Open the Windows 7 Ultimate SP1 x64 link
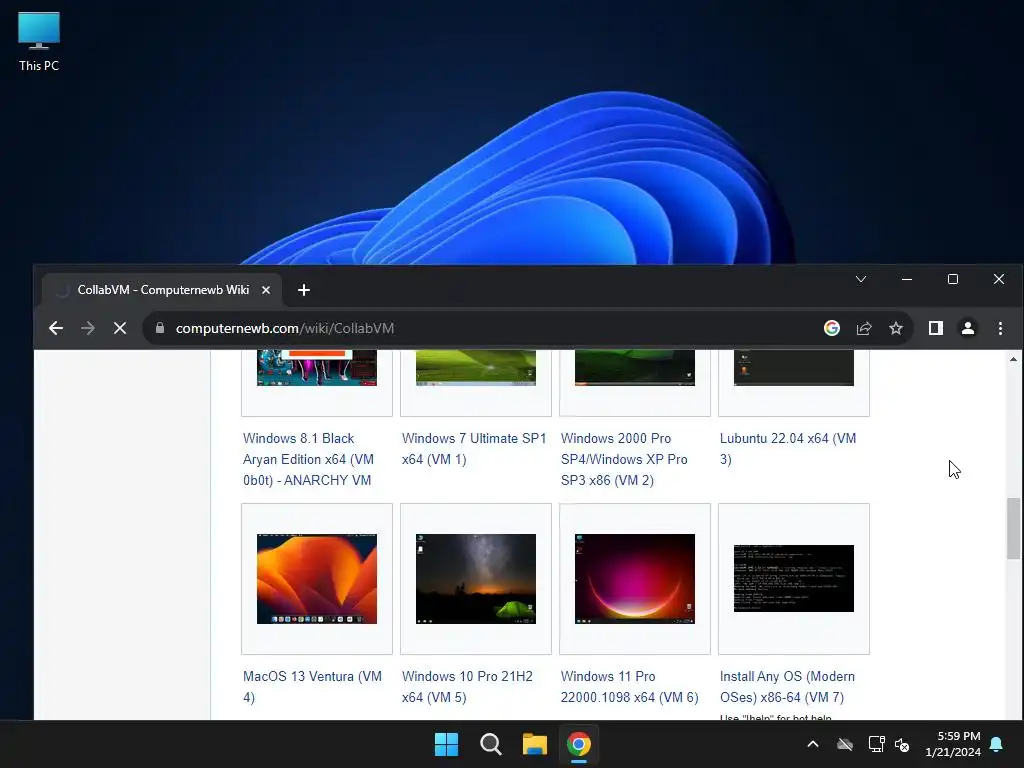The image size is (1024, 768). [474, 449]
